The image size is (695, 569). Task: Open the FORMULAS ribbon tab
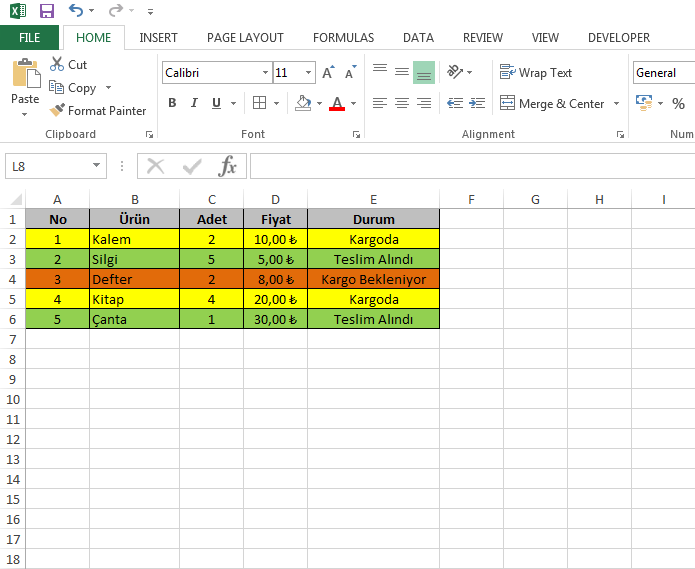(x=343, y=38)
